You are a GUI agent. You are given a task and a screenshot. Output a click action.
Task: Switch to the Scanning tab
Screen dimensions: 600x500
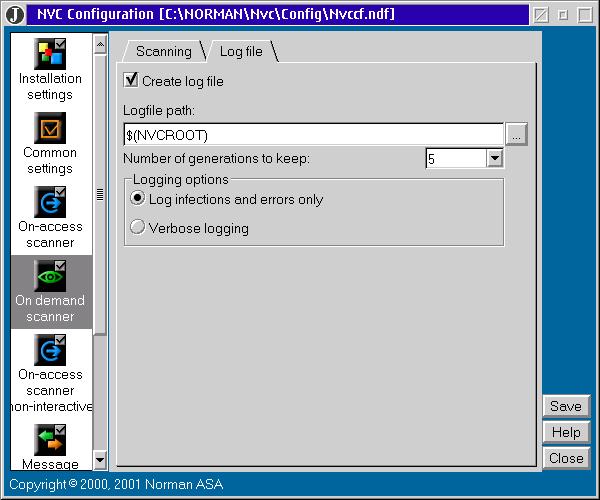point(164,51)
